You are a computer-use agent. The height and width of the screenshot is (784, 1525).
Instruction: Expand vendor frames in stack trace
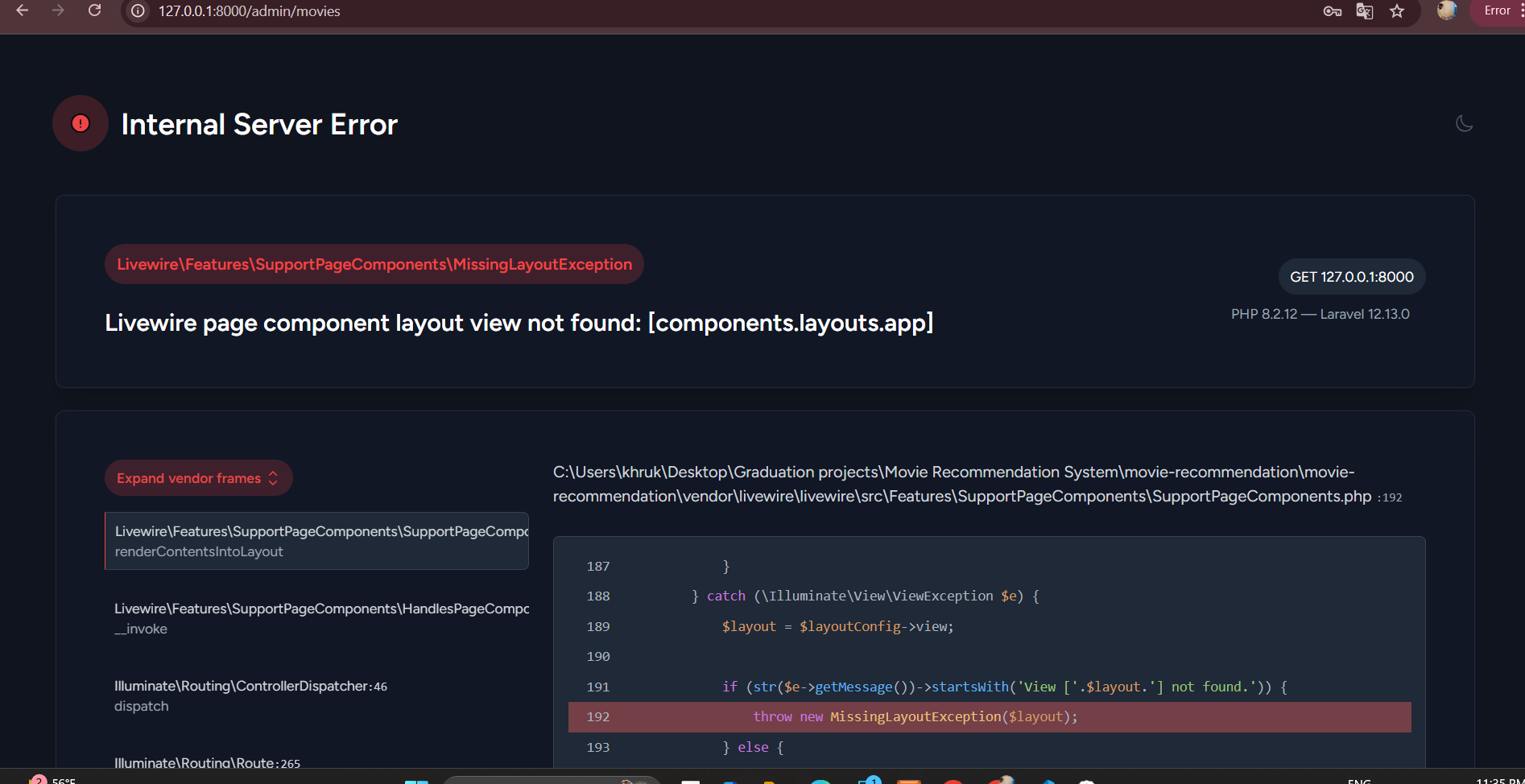198,478
